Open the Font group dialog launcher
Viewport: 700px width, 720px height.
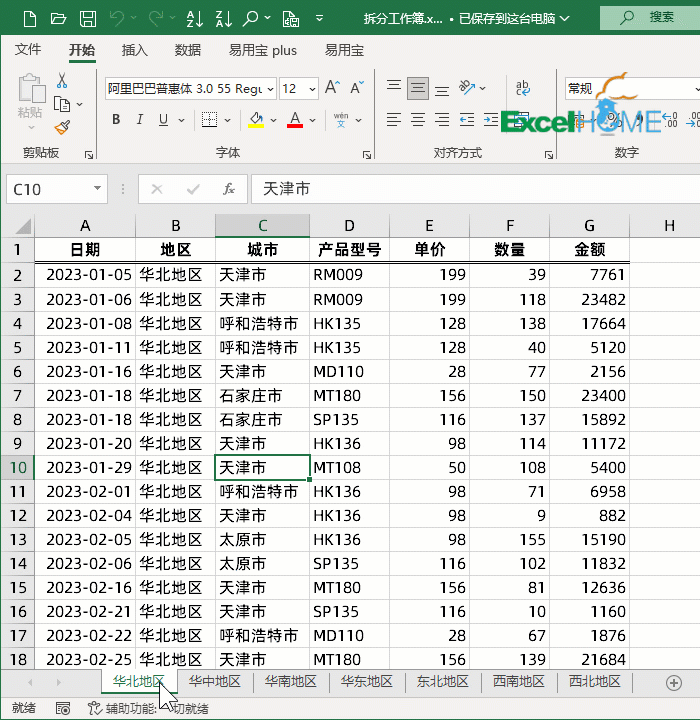click(x=367, y=155)
